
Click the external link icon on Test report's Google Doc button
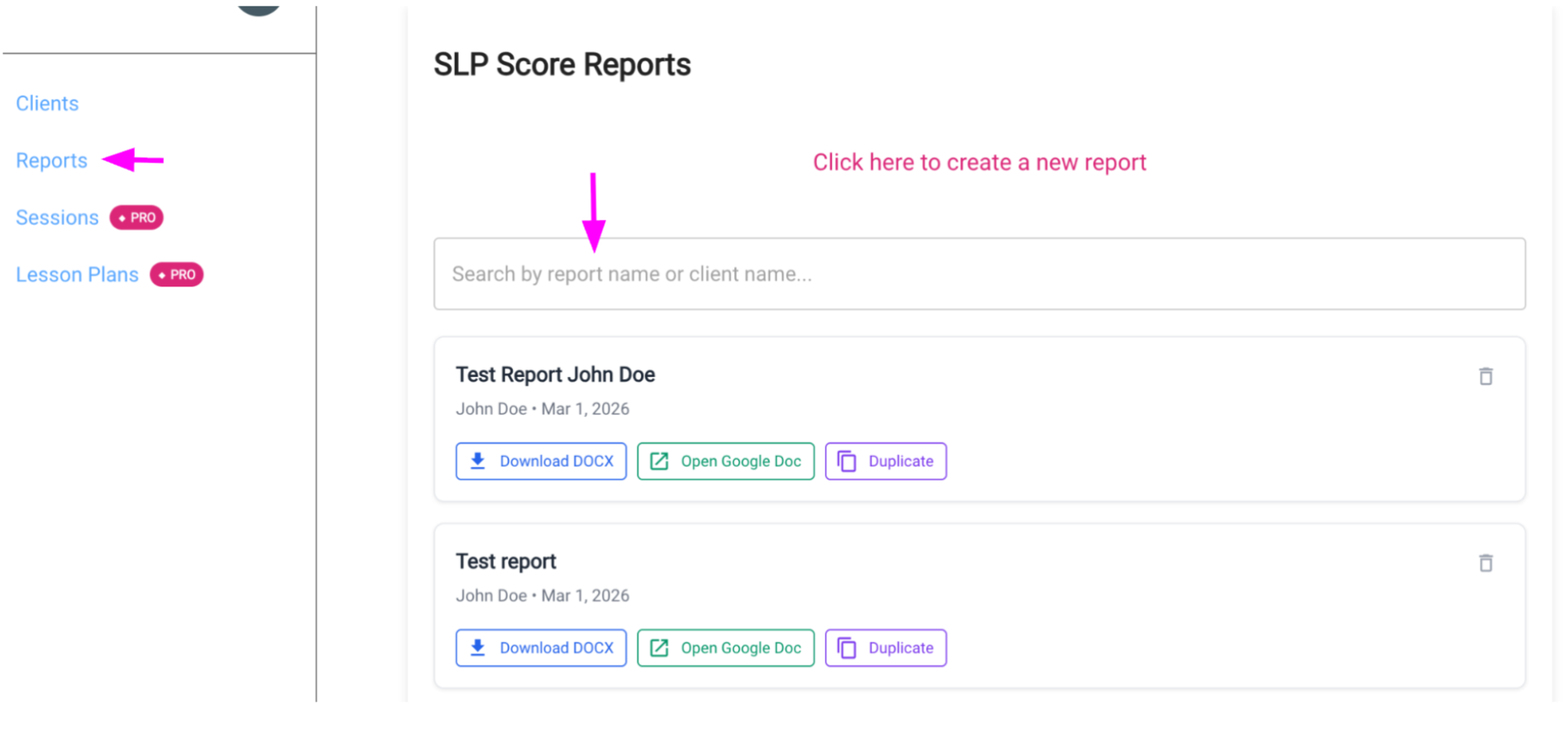pos(660,648)
